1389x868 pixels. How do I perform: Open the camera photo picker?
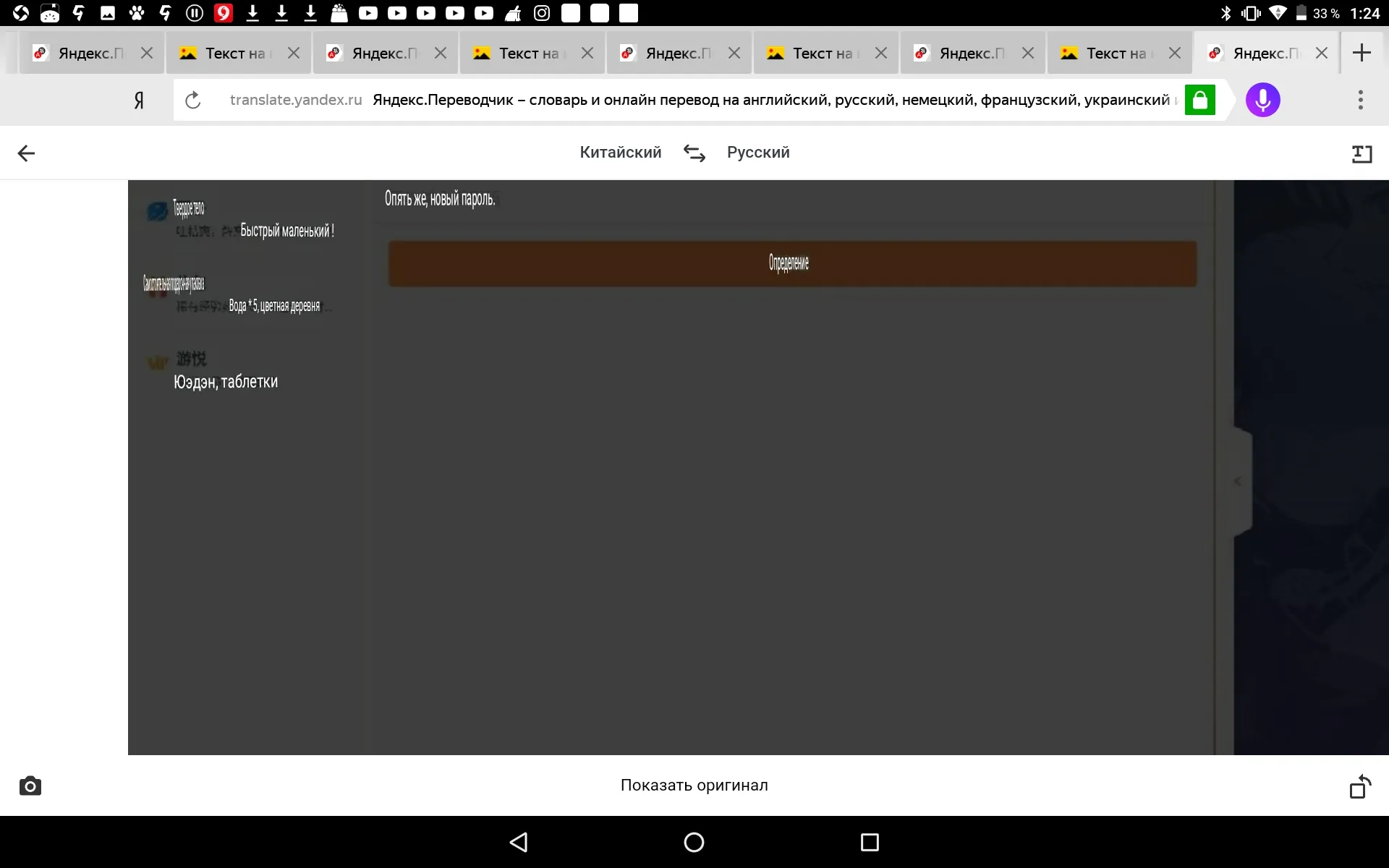tap(30, 786)
